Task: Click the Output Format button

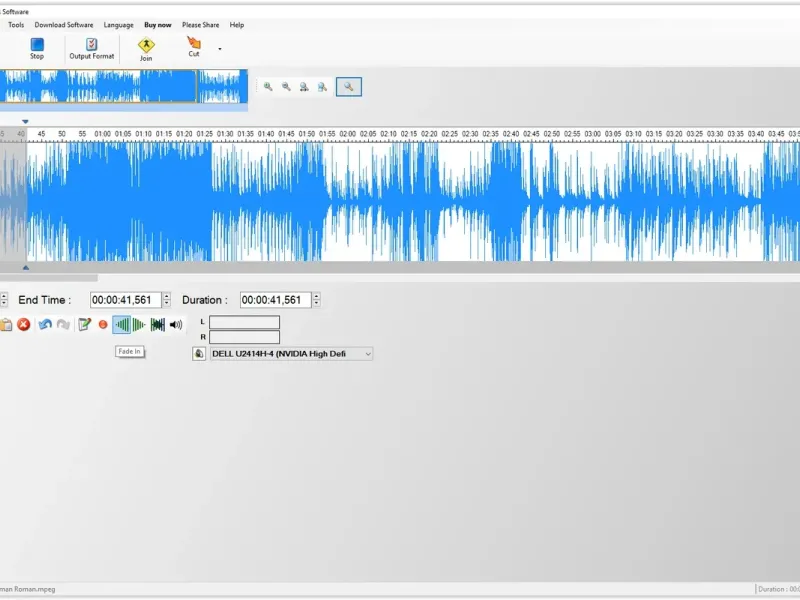Action: coord(92,49)
